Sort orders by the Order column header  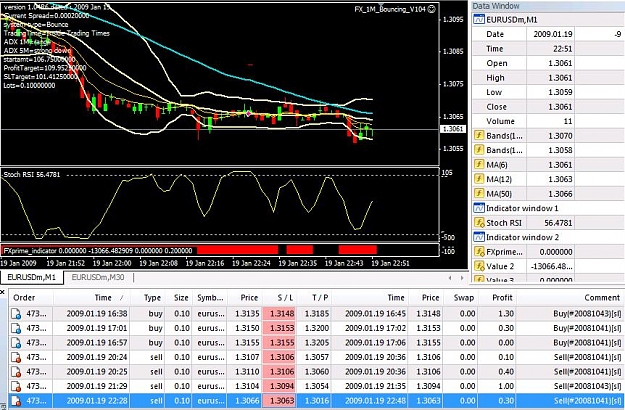[x=24, y=298]
